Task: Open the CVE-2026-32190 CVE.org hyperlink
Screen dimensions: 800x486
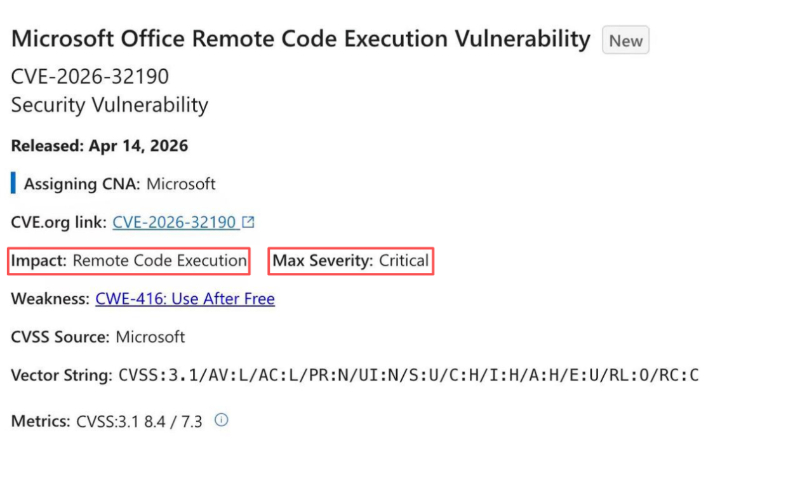Action: (x=174, y=222)
